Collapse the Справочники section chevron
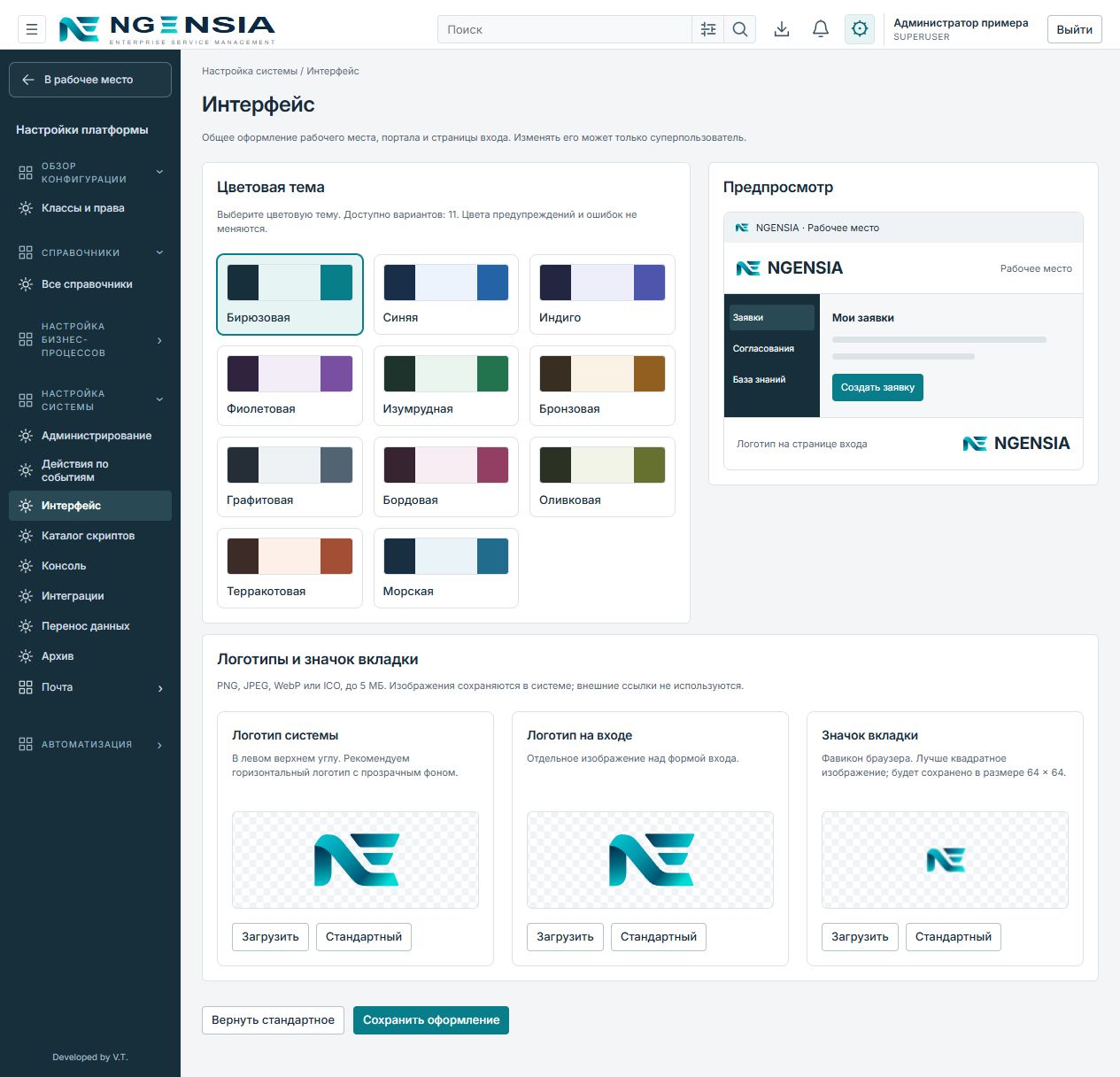 click(x=160, y=252)
